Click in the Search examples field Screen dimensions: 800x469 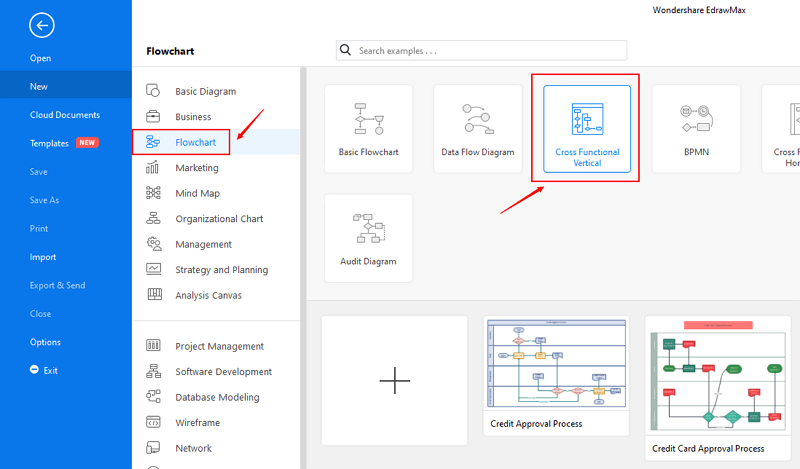481,51
